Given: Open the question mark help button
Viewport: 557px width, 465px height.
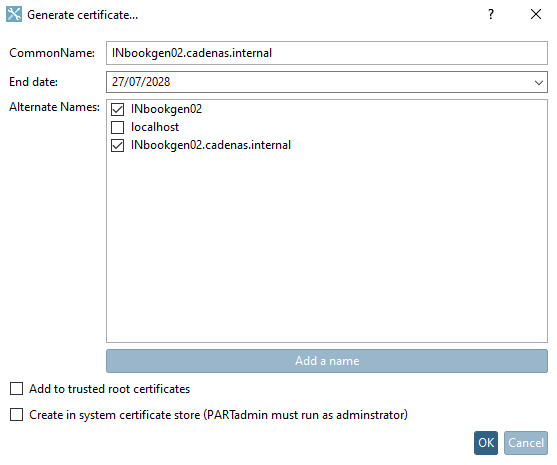Looking at the screenshot, I should coord(491,14).
